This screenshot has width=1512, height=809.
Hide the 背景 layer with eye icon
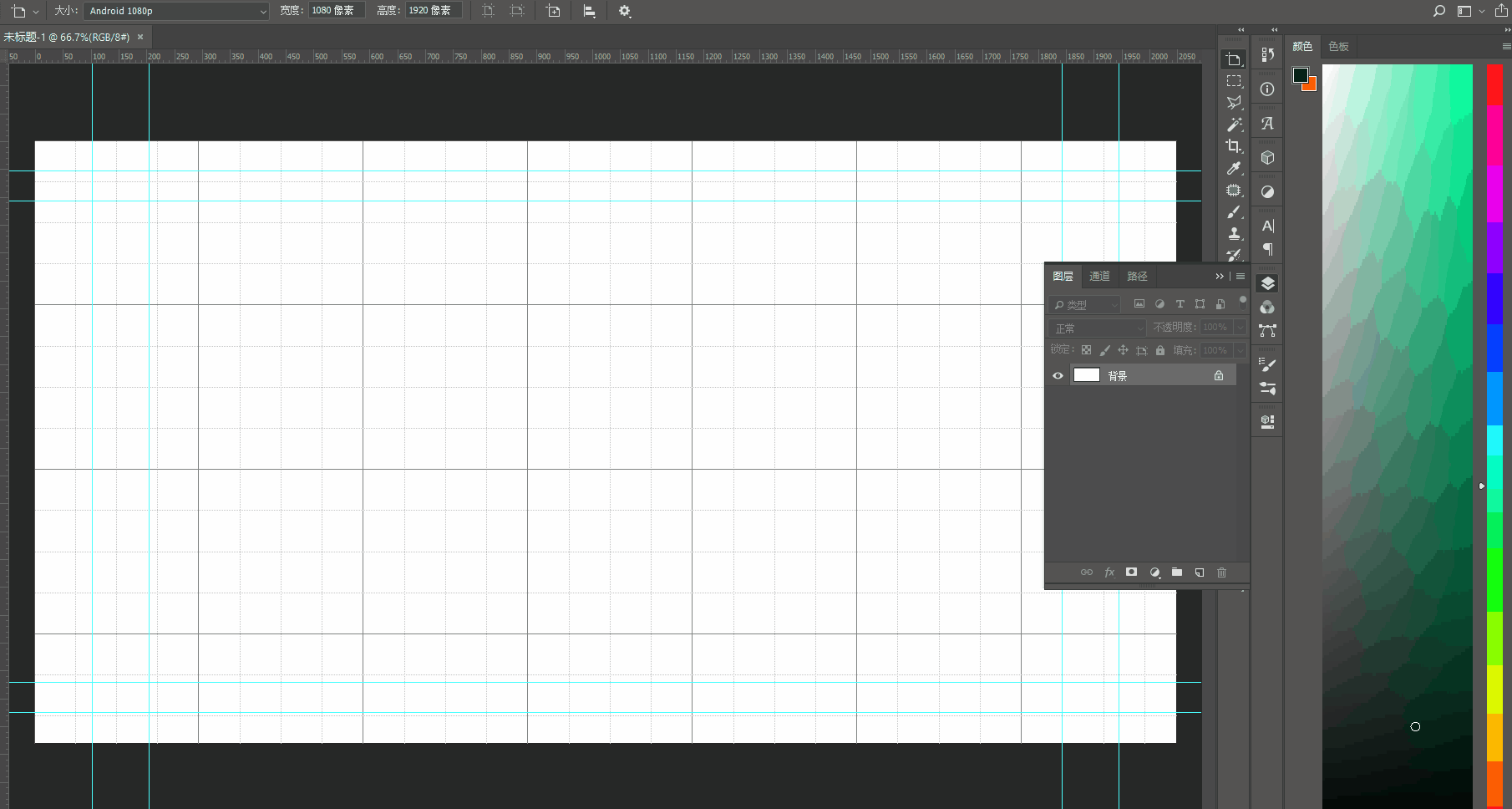1058,376
